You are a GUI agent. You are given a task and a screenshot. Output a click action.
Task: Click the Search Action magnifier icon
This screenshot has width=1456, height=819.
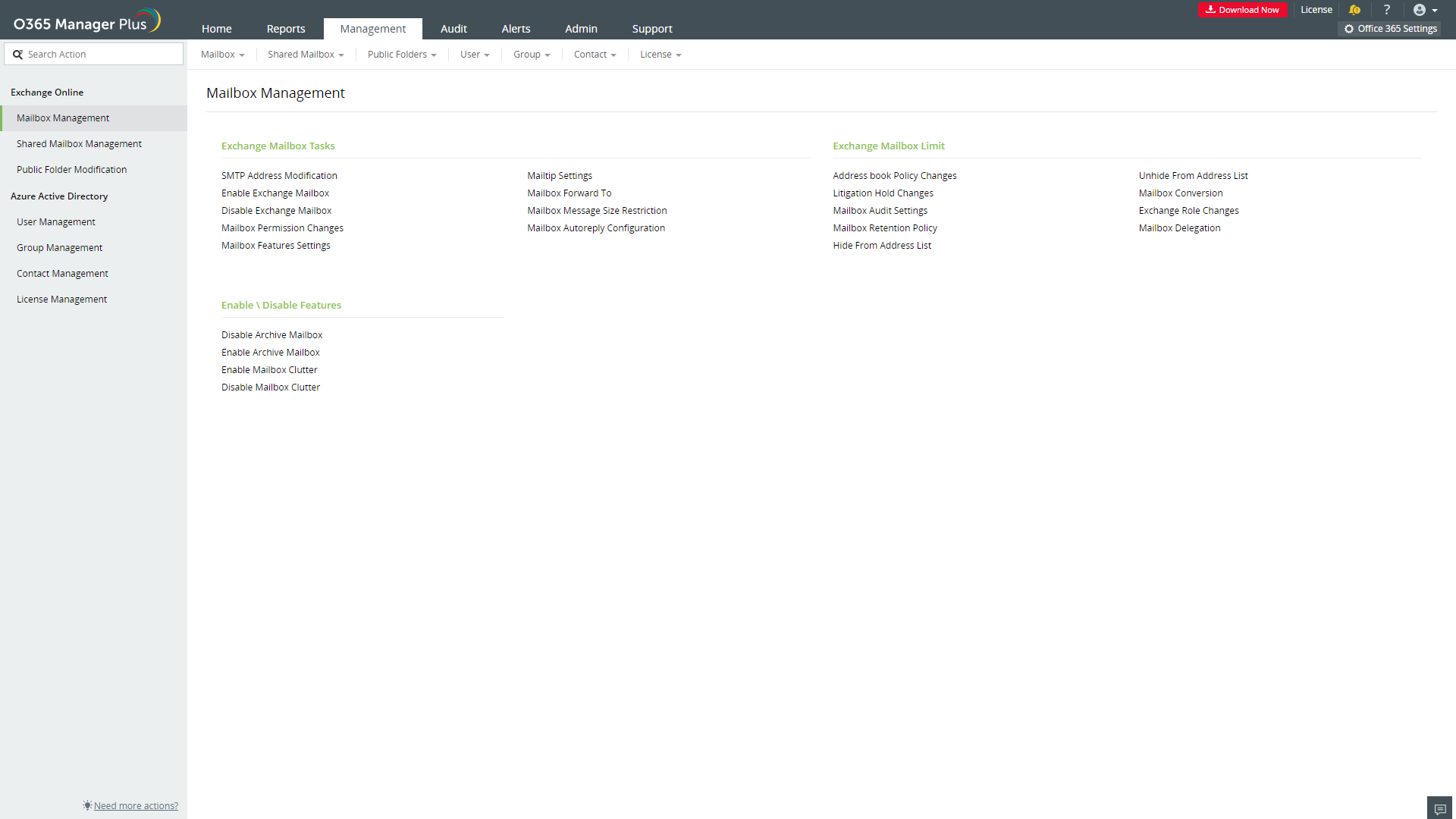click(x=17, y=55)
